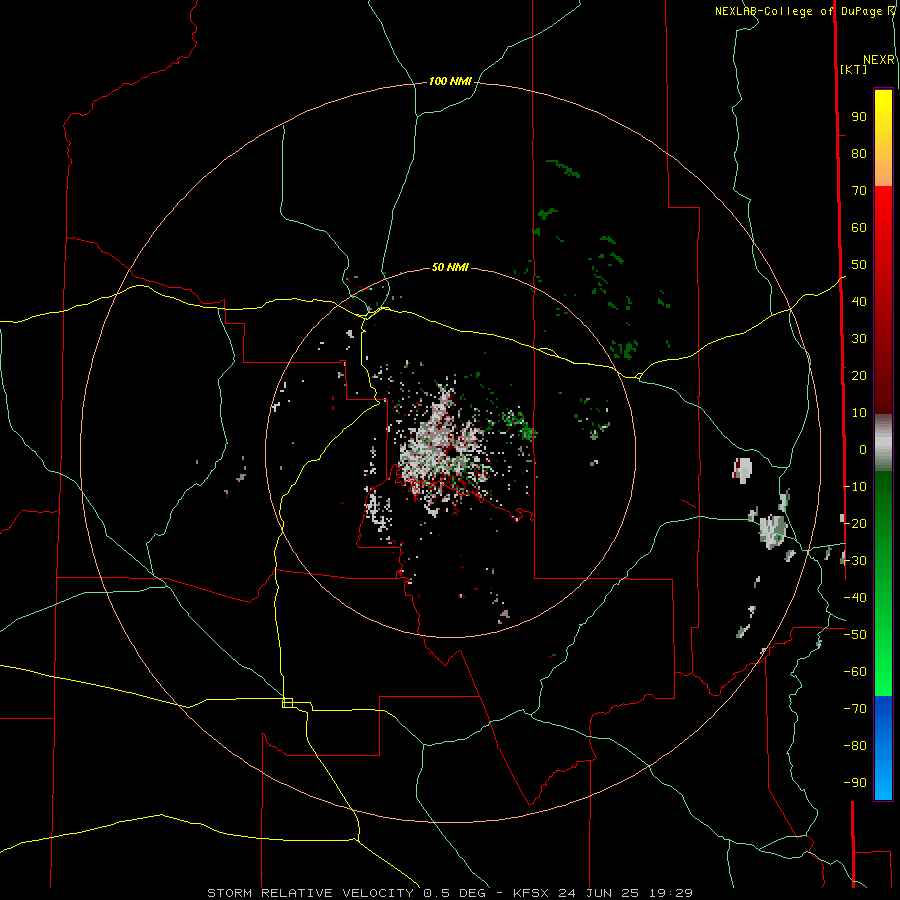This screenshot has height=900, width=900.
Task: Click the positive "30" scale value
Action: click(859, 339)
